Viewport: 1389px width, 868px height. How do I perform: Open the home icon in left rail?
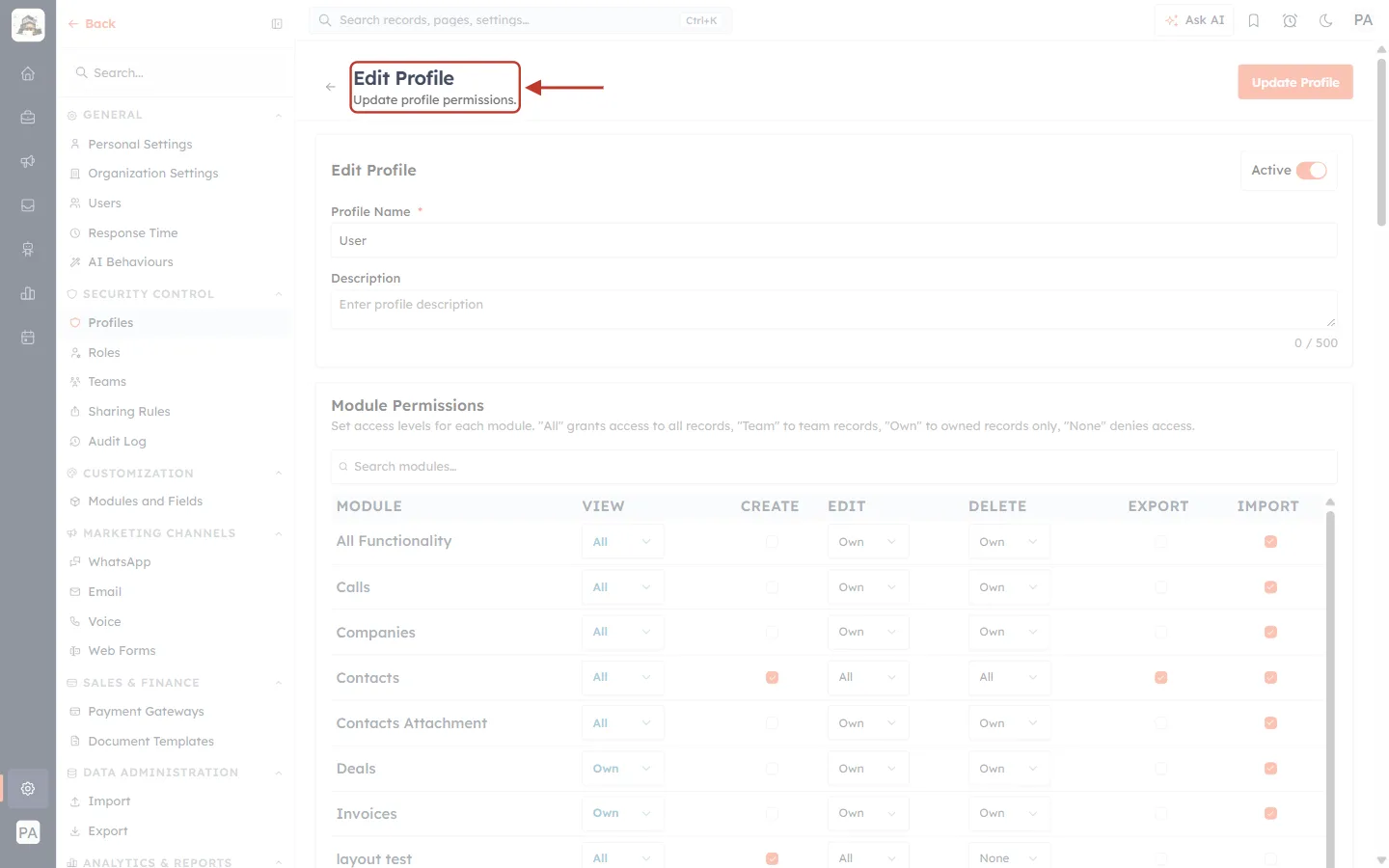(28, 73)
